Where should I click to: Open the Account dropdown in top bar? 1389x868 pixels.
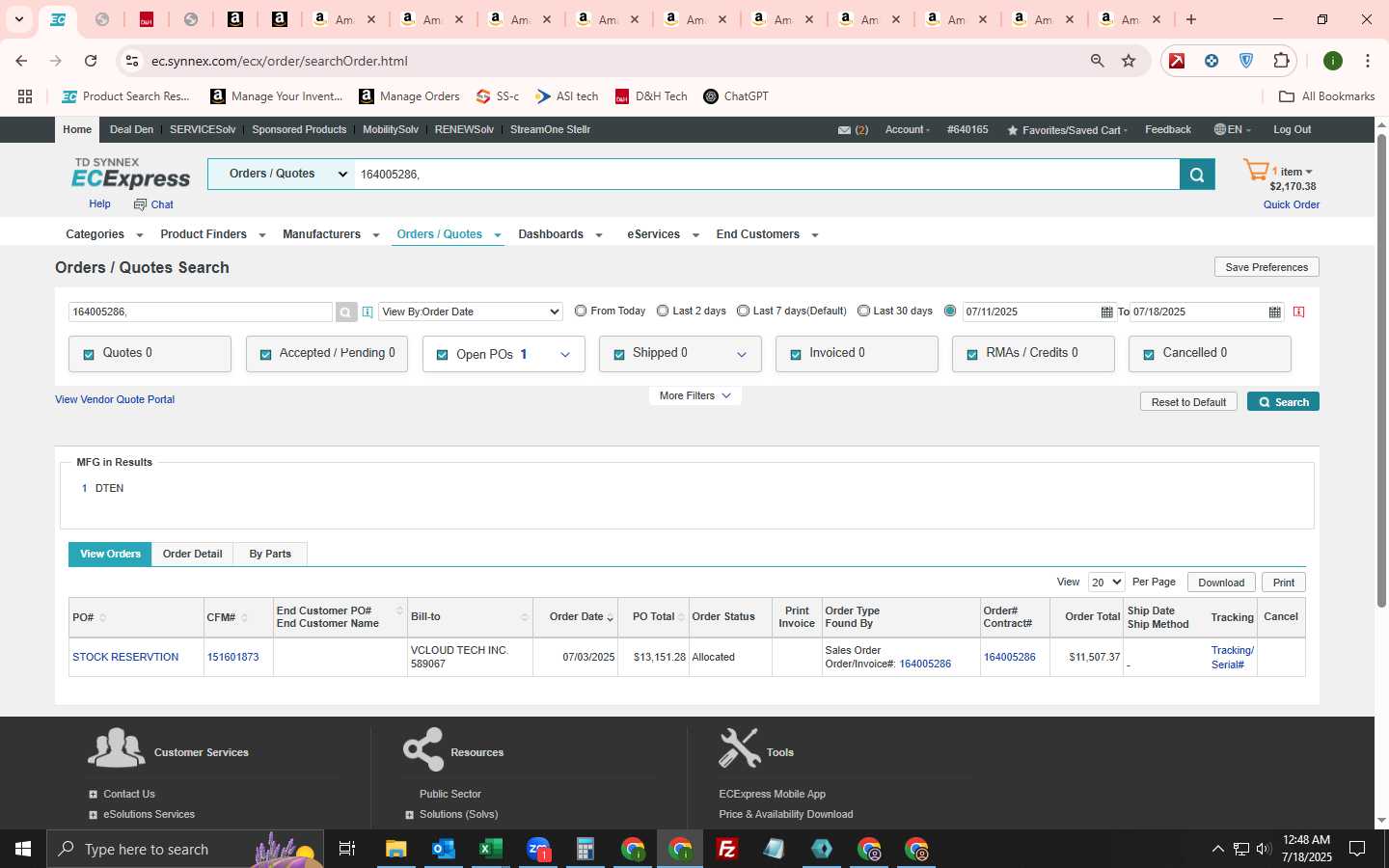(x=907, y=129)
